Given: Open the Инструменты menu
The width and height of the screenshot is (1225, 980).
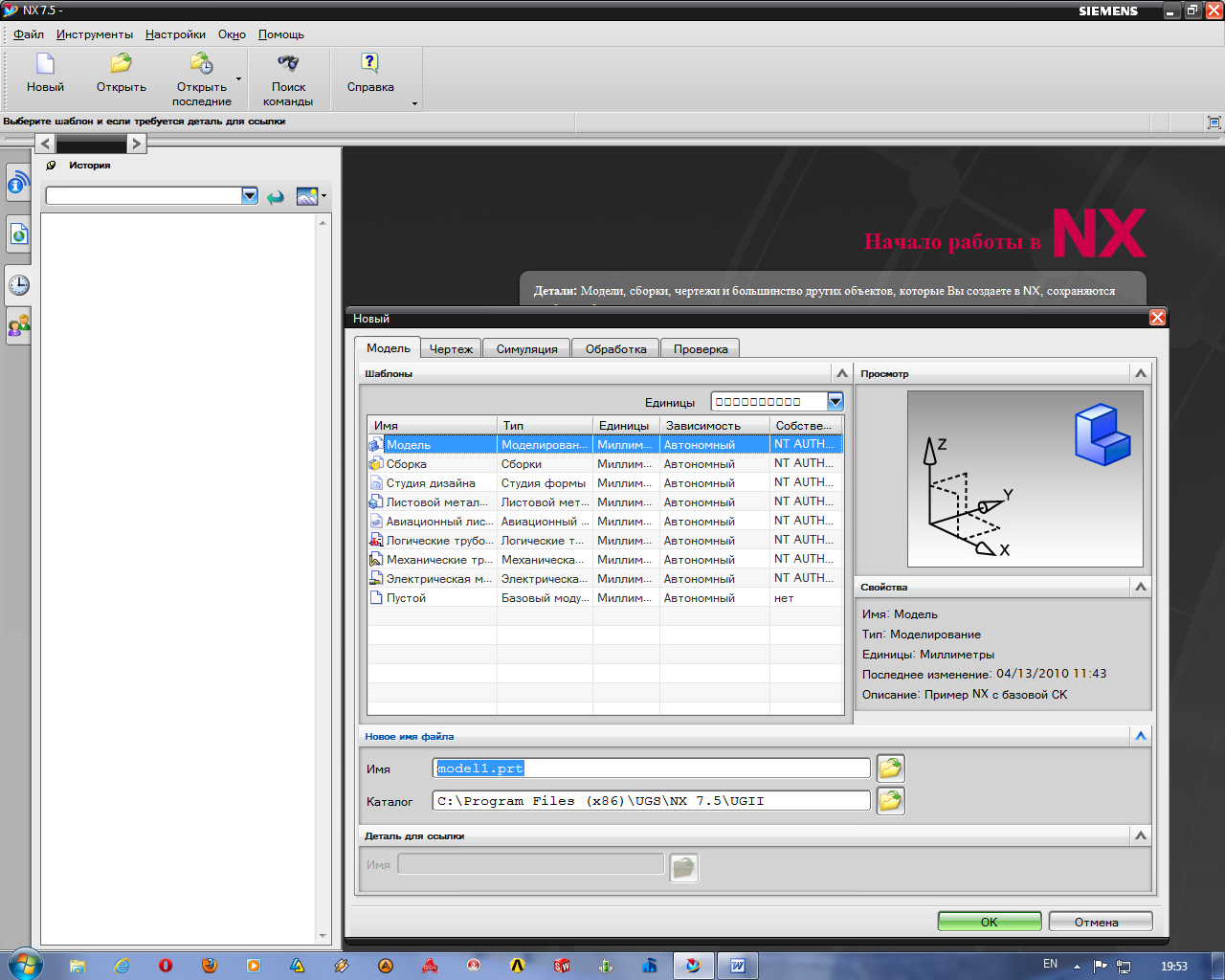Looking at the screenshot, I should click(95, 34).
